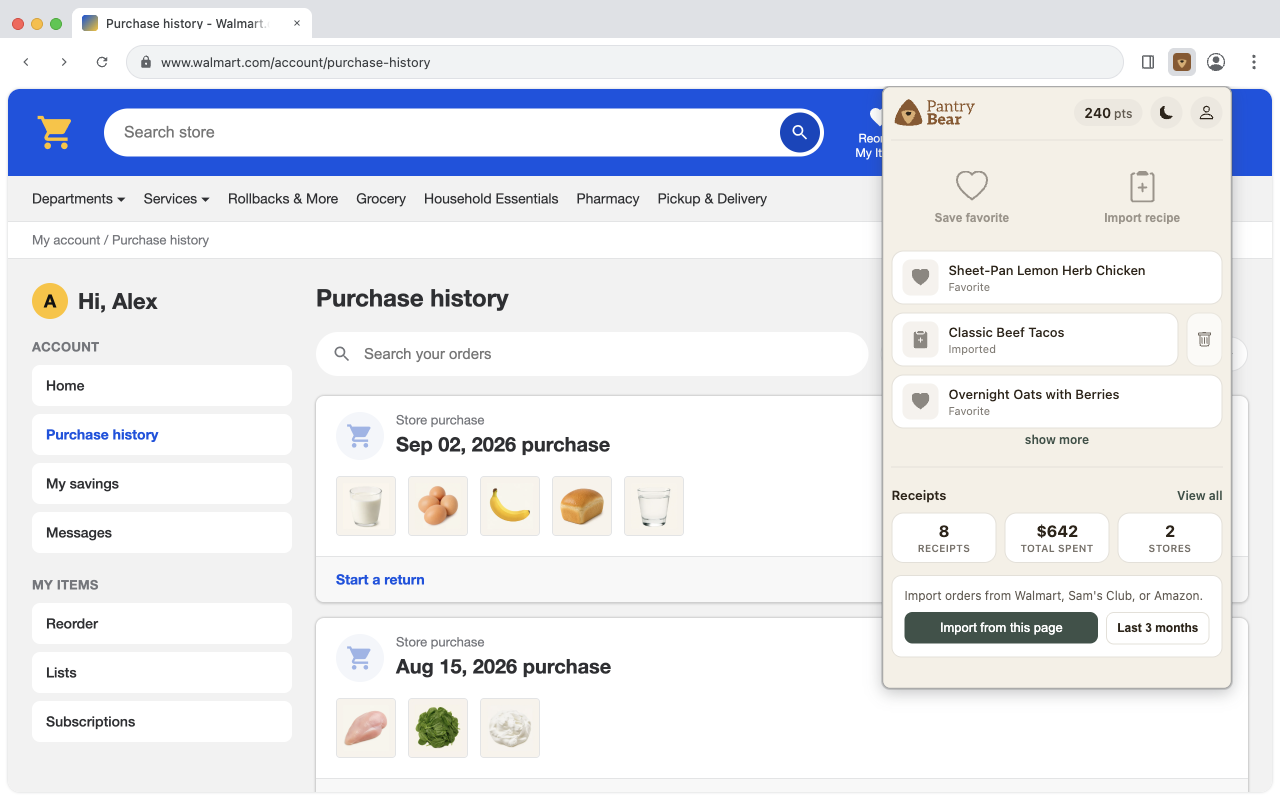Image resolution: width=1280 pixels, height=800 pixels.
Task: Click the Search your orders field
Action: (592, 354)
